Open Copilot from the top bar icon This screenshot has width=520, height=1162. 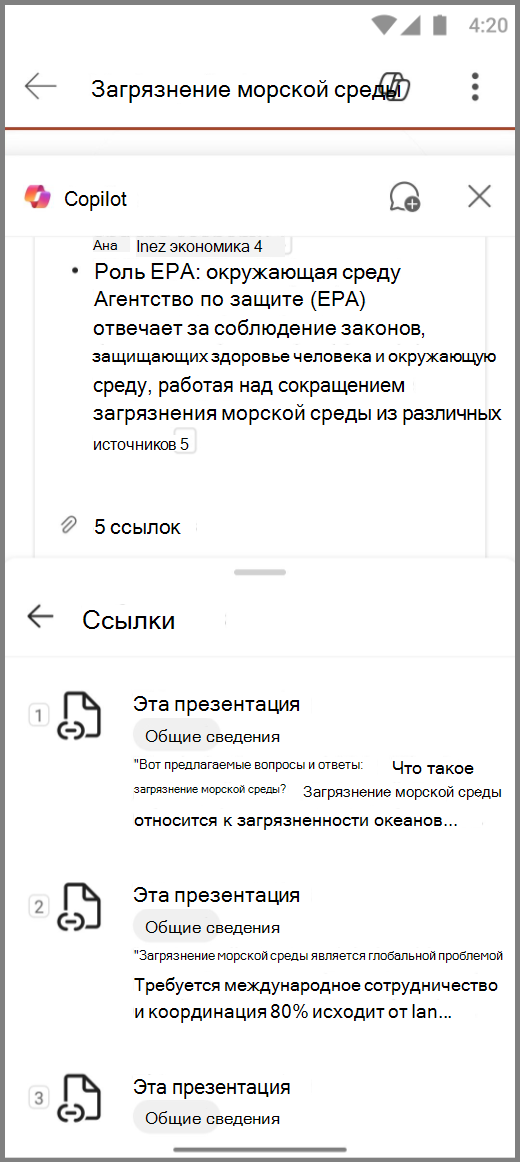coord(393,89)
